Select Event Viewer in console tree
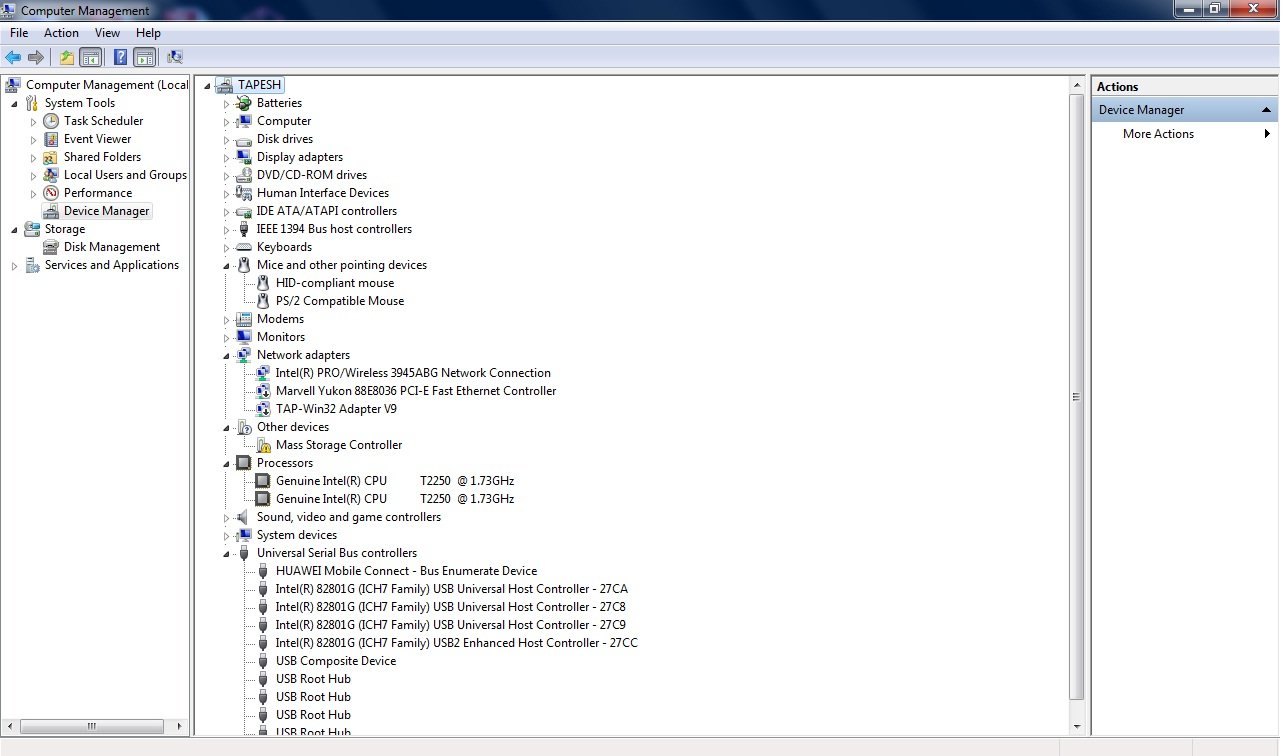Viewport: 1286px width, 756px height. click(x=97, y=139)
